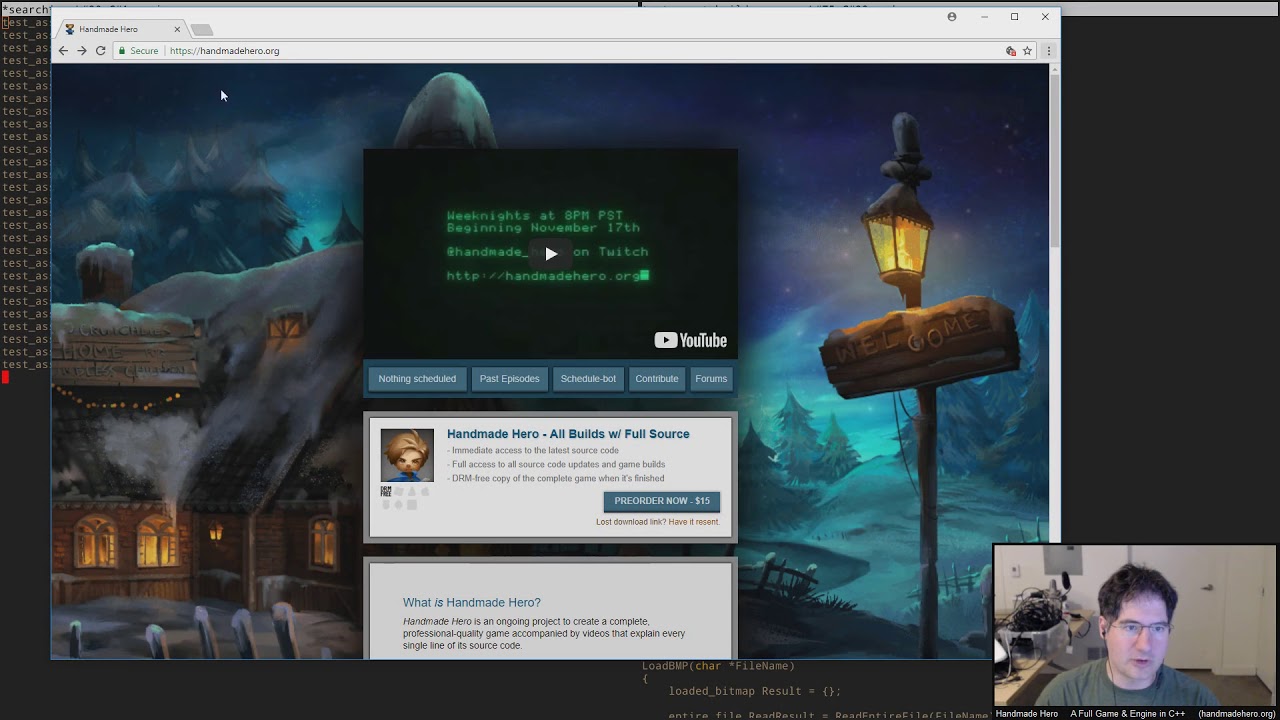Click the hero character avatar thumbnail
The height and width of the screenshot is (720, 1280).
407,456
